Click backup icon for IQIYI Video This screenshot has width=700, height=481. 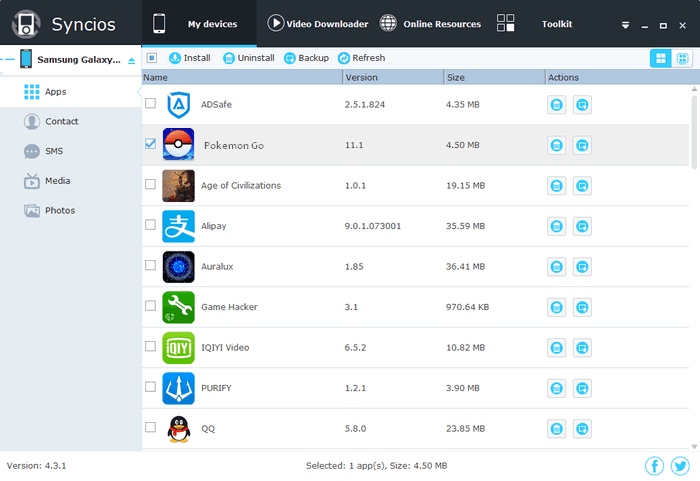[x=582, y=348]
